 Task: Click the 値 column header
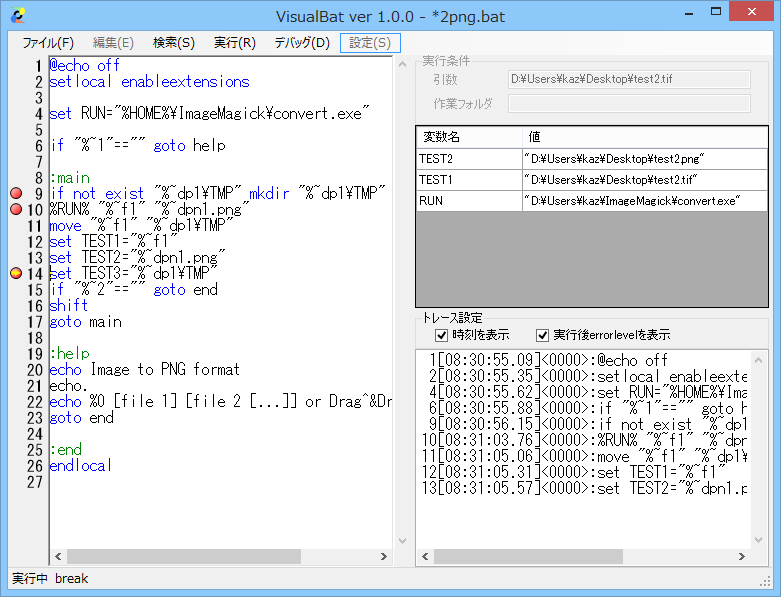coord(645,137)
